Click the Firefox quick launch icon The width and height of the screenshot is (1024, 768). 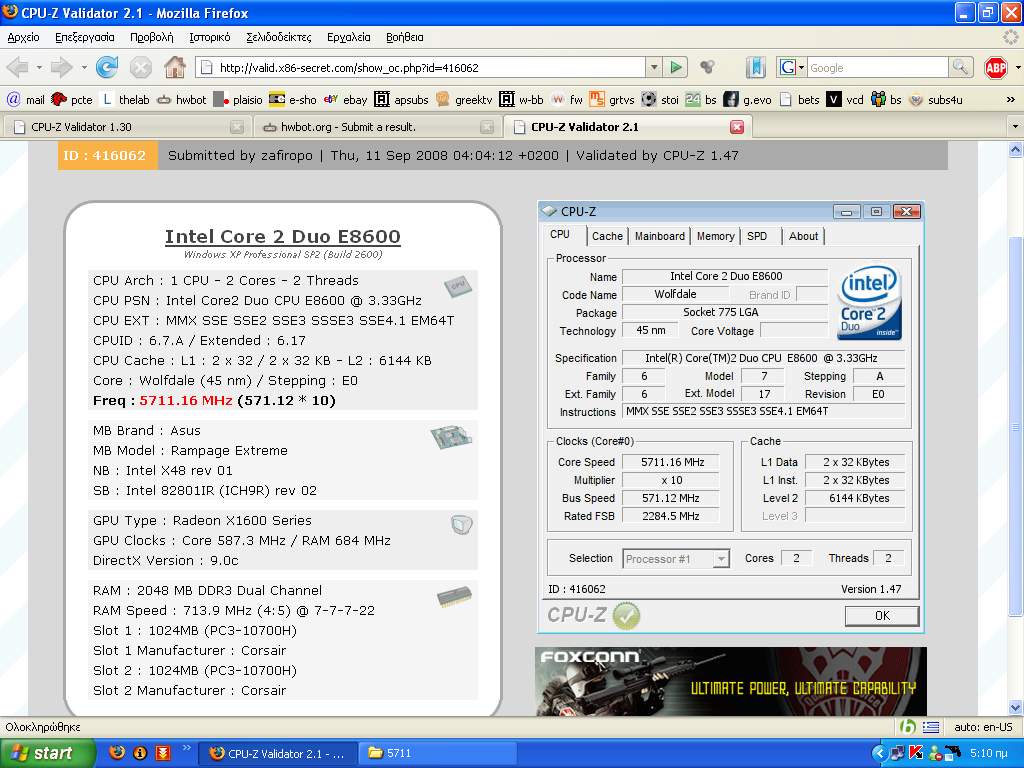click(x=117, y=753)
